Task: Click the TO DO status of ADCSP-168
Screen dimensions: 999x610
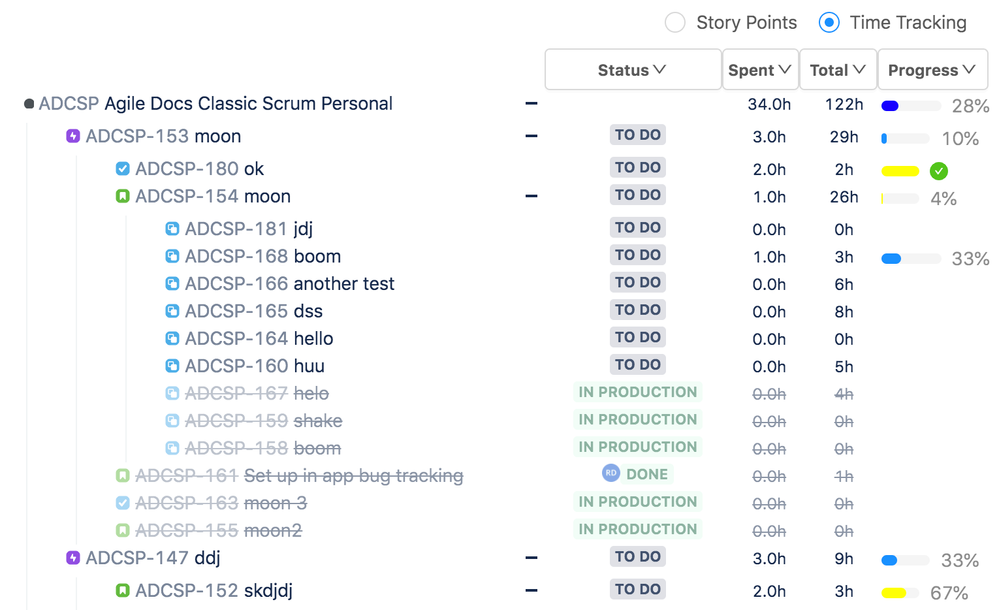Action: 637,255
